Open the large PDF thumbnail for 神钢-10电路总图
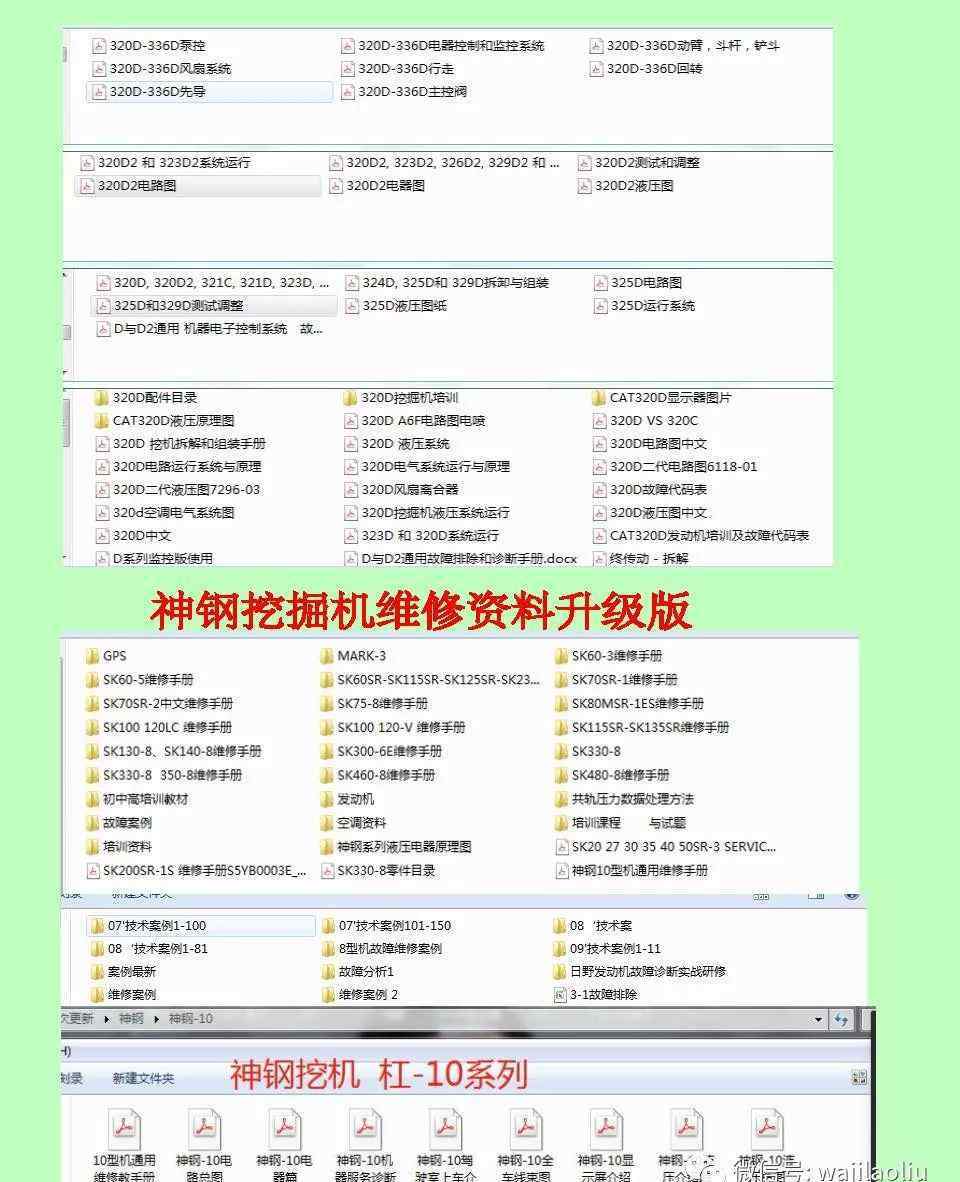Image resolution: width=960 pixels, height=1182 pixels. pos(203,1128)
